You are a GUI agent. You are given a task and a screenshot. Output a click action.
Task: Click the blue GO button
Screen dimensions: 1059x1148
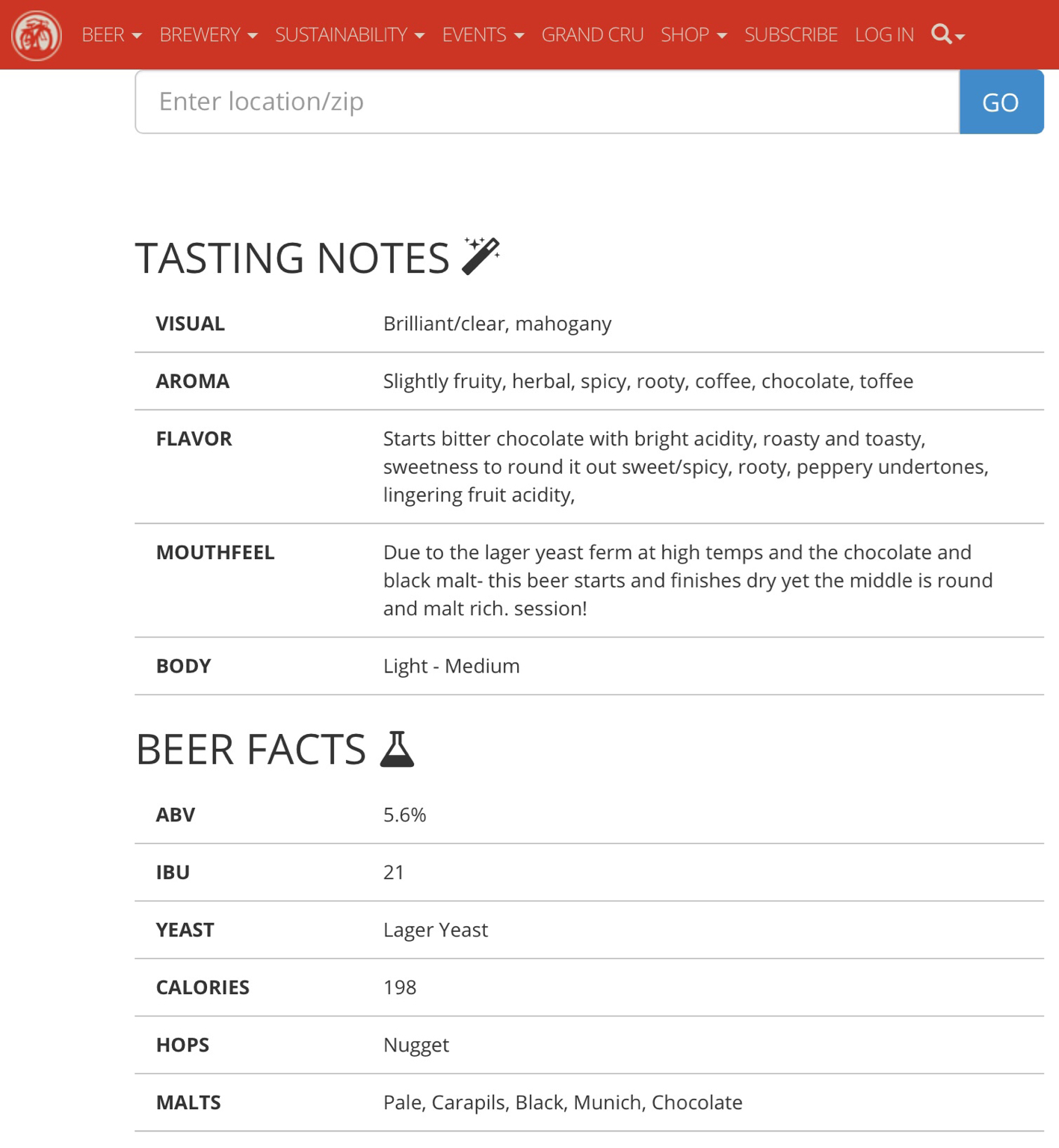1001,102
